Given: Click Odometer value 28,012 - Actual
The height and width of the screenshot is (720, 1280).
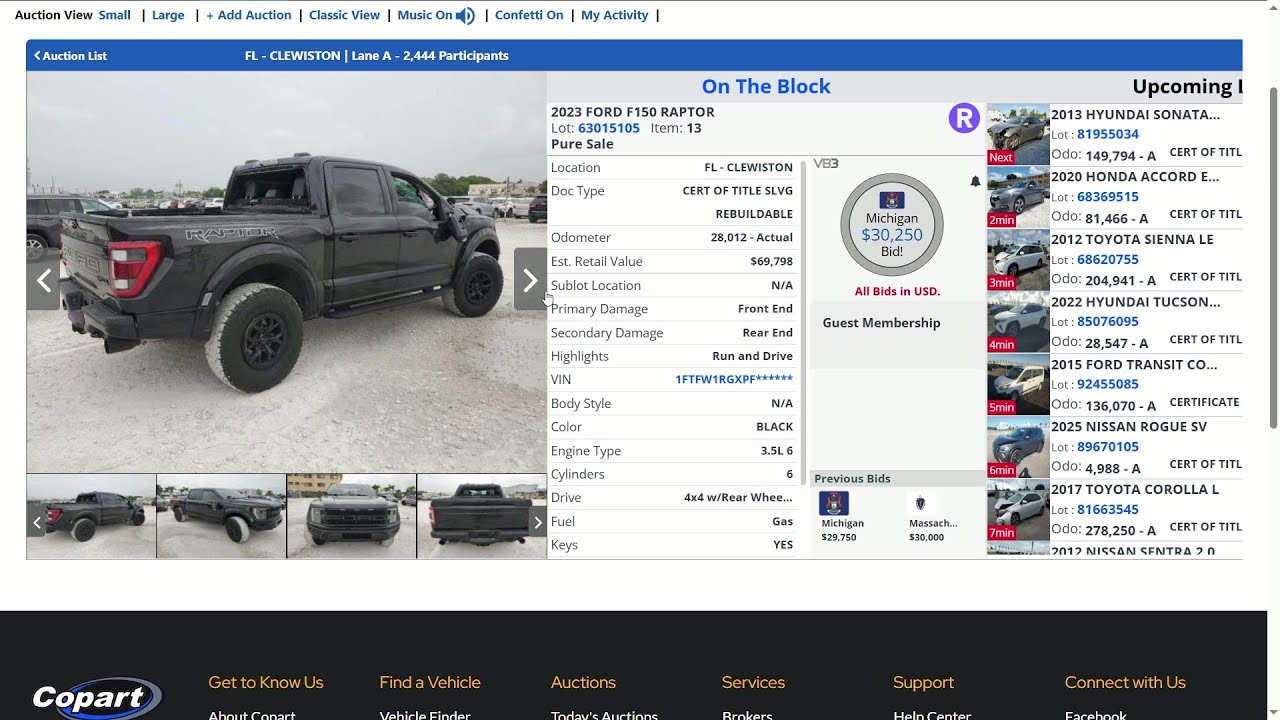Looking at the screenshot, I should [x=752, y=238].
